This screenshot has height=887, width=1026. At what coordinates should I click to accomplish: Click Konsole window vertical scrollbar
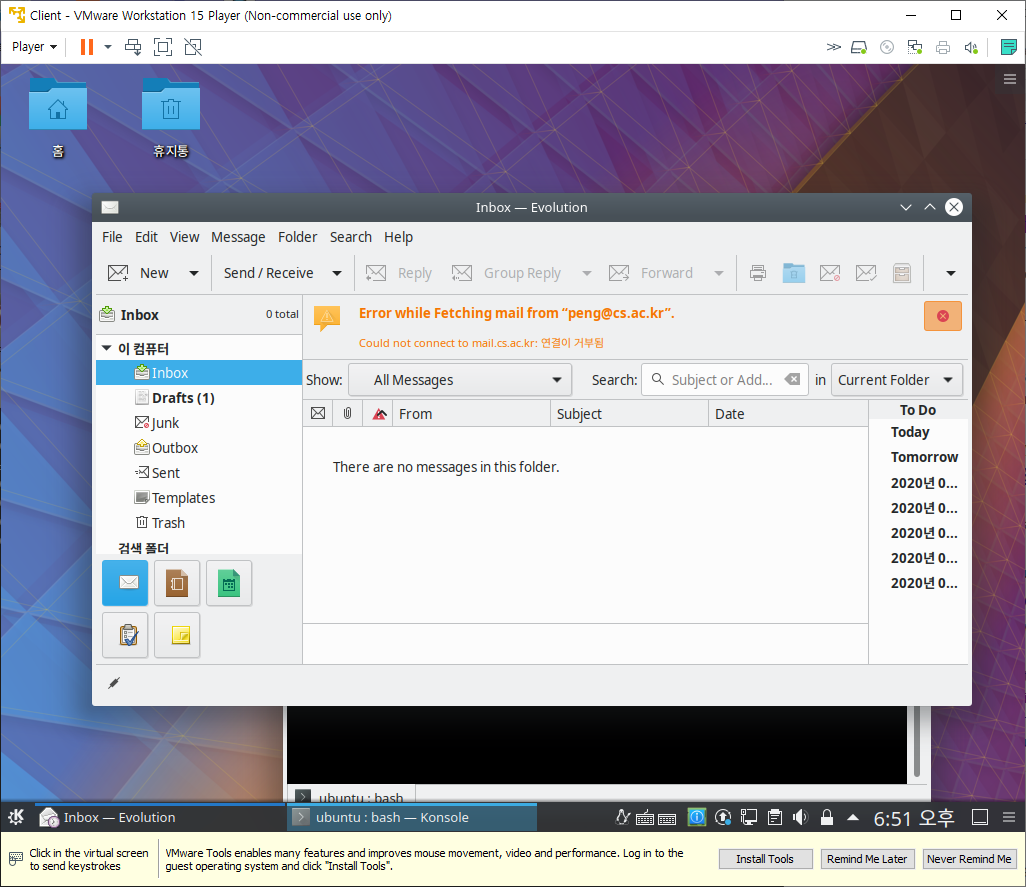pos(917,741)
